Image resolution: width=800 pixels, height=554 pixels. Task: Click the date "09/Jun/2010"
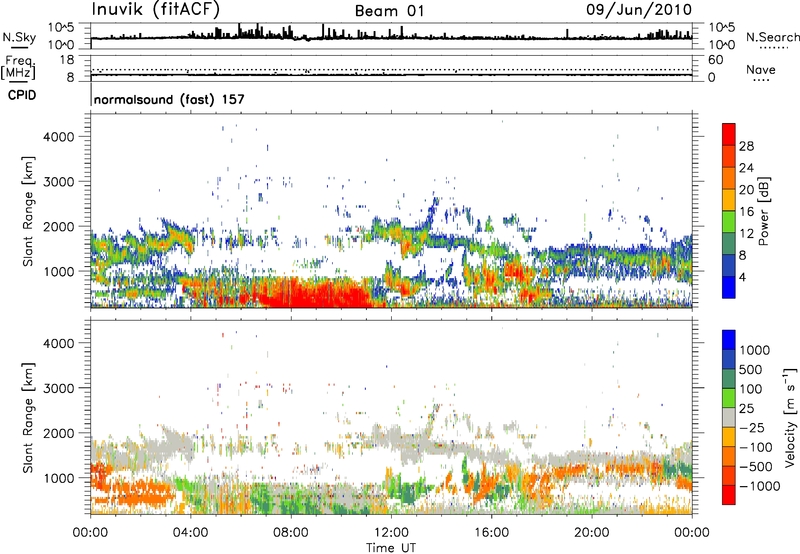click(x=639, y=10)
